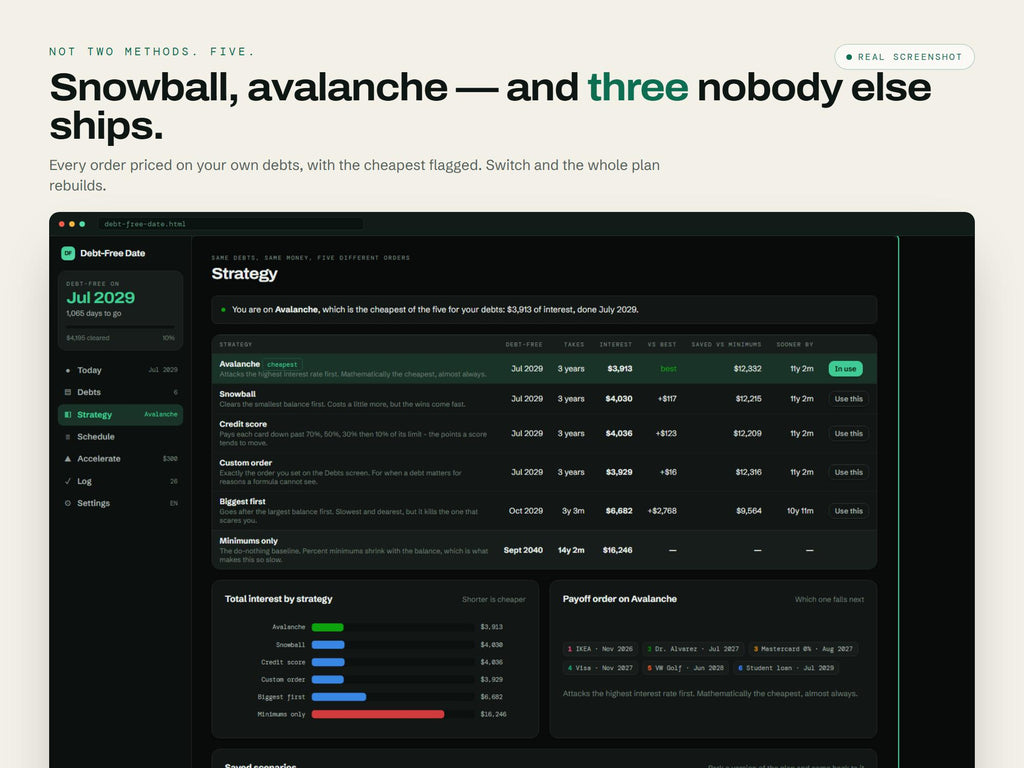Select the Dr. Alvarez Jul 2027 chip
The width and height of the screenshot is (1024, 768).
tap(693, 649)
